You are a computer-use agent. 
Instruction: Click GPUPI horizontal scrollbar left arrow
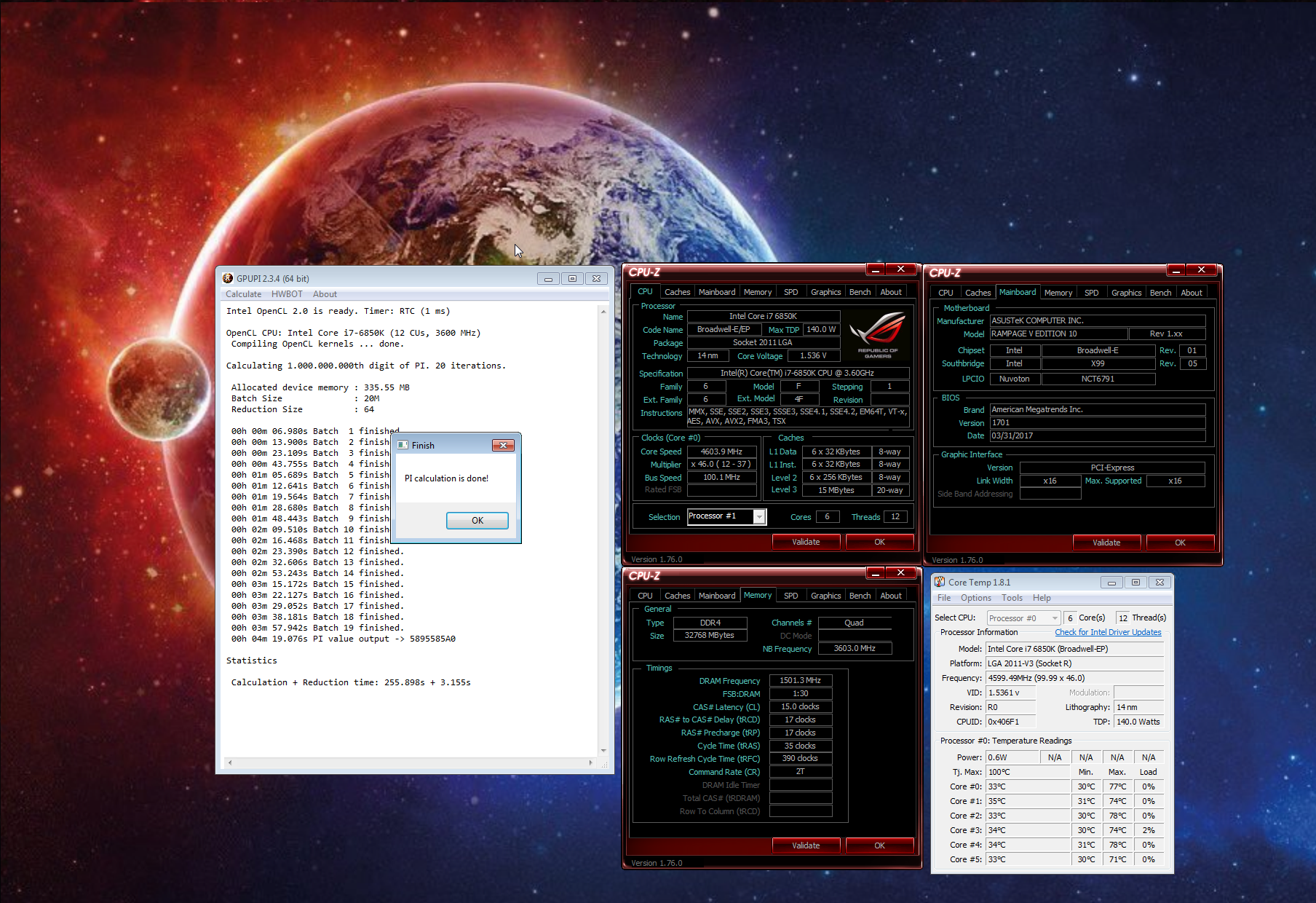pyautogui.click(x=230, y=762)
